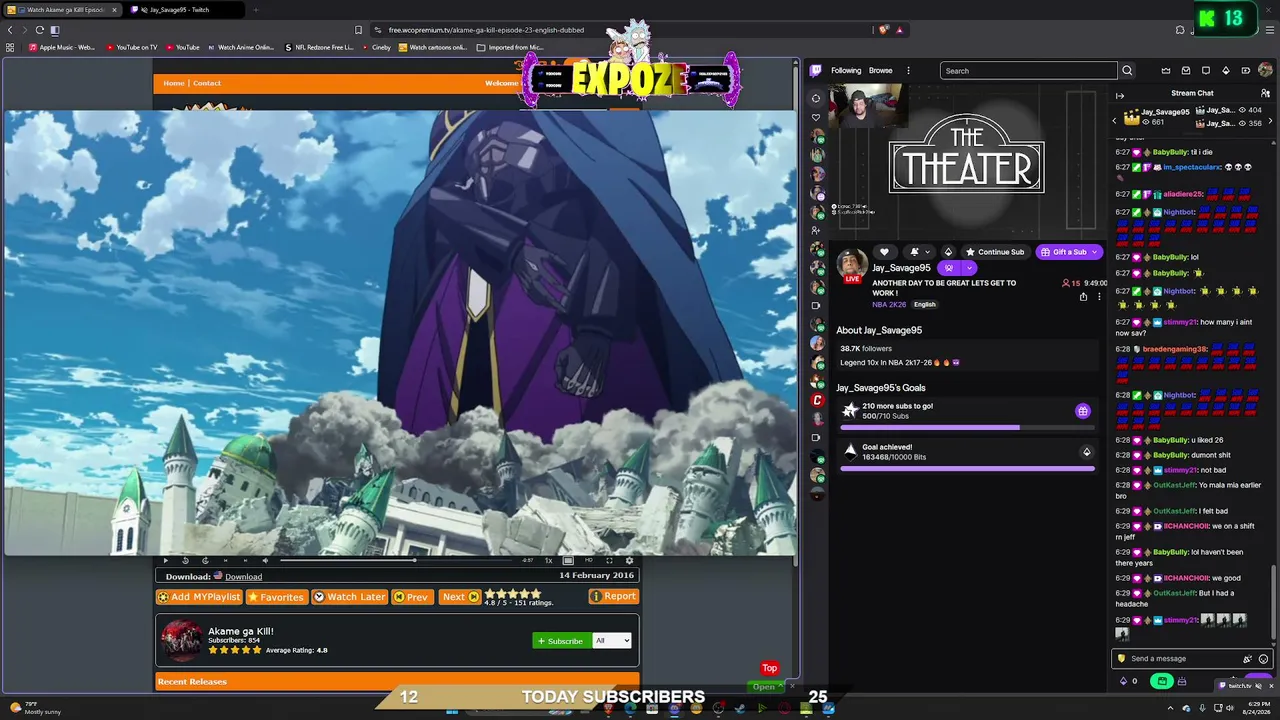Enter fullscreen on the video player
The image size is (1280, 720).
pos(609,560)
